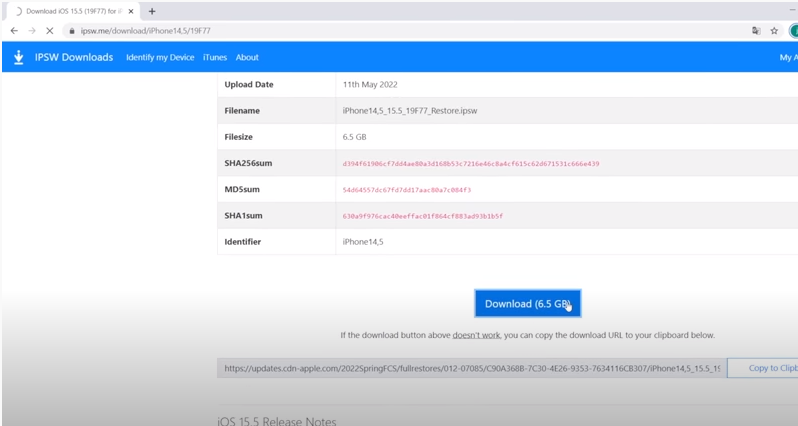The width and height of the screenshot is (798, 426).
Task: Open the About menu item
Action: 247,58
